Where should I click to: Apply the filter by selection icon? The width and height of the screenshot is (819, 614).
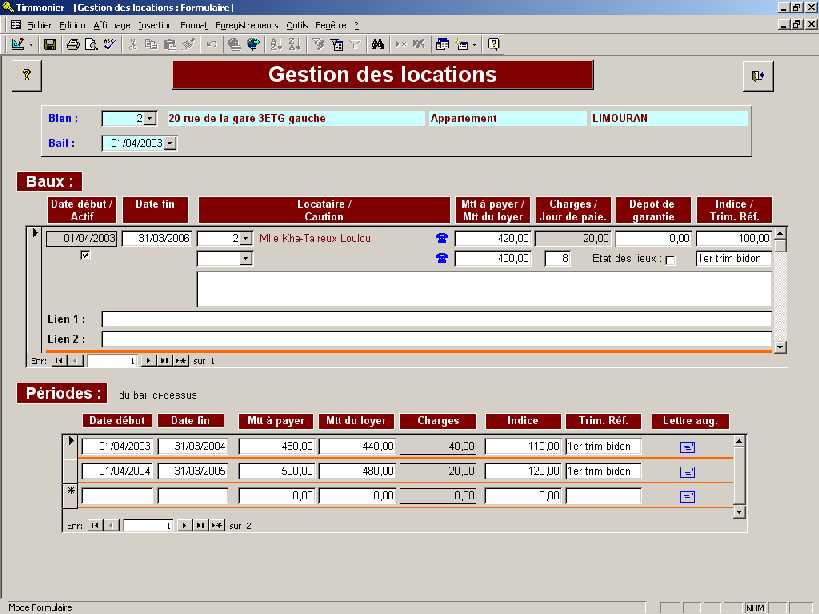tap(318, 44)
